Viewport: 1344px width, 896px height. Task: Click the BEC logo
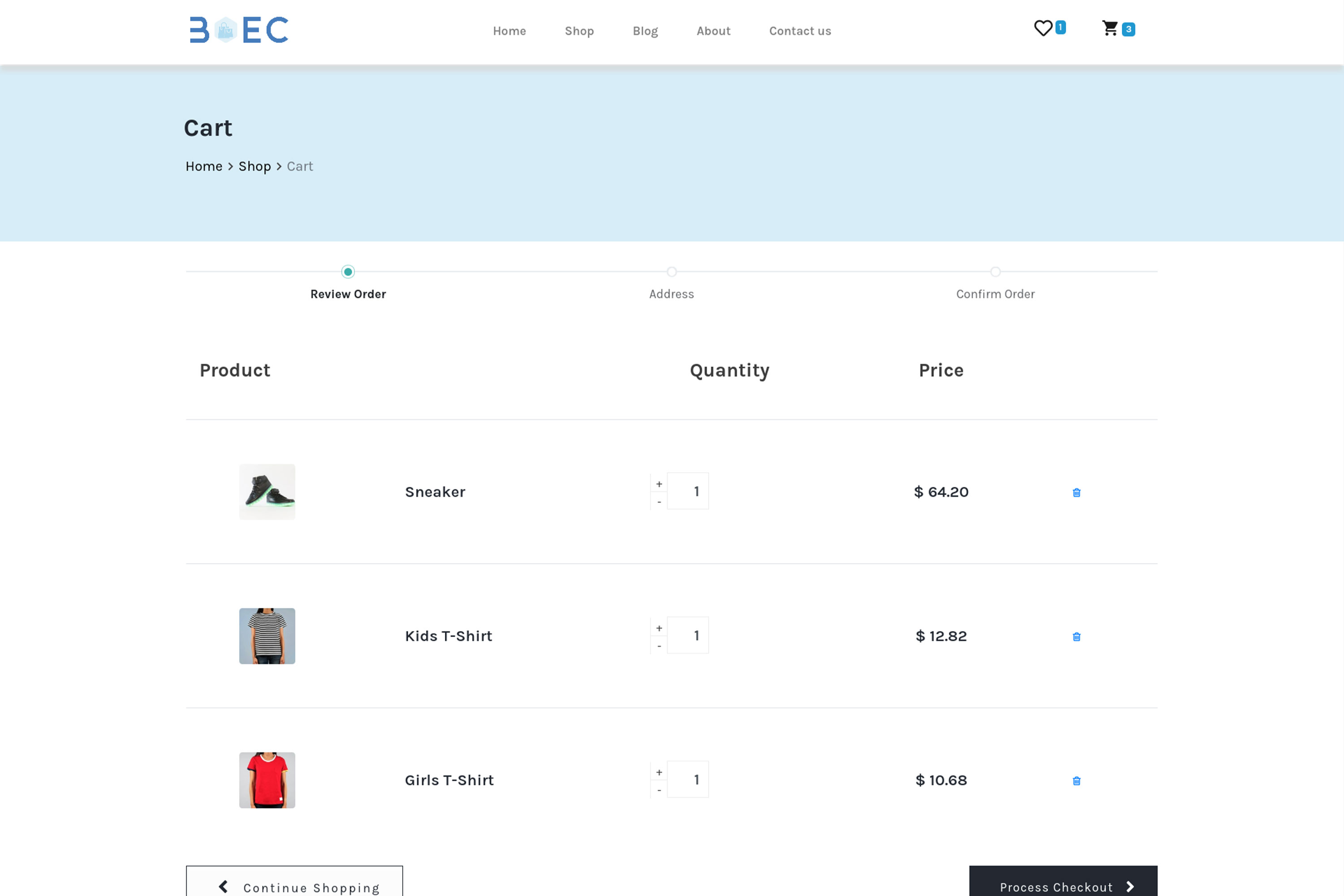pyautogui.click(x=239, y=30)
